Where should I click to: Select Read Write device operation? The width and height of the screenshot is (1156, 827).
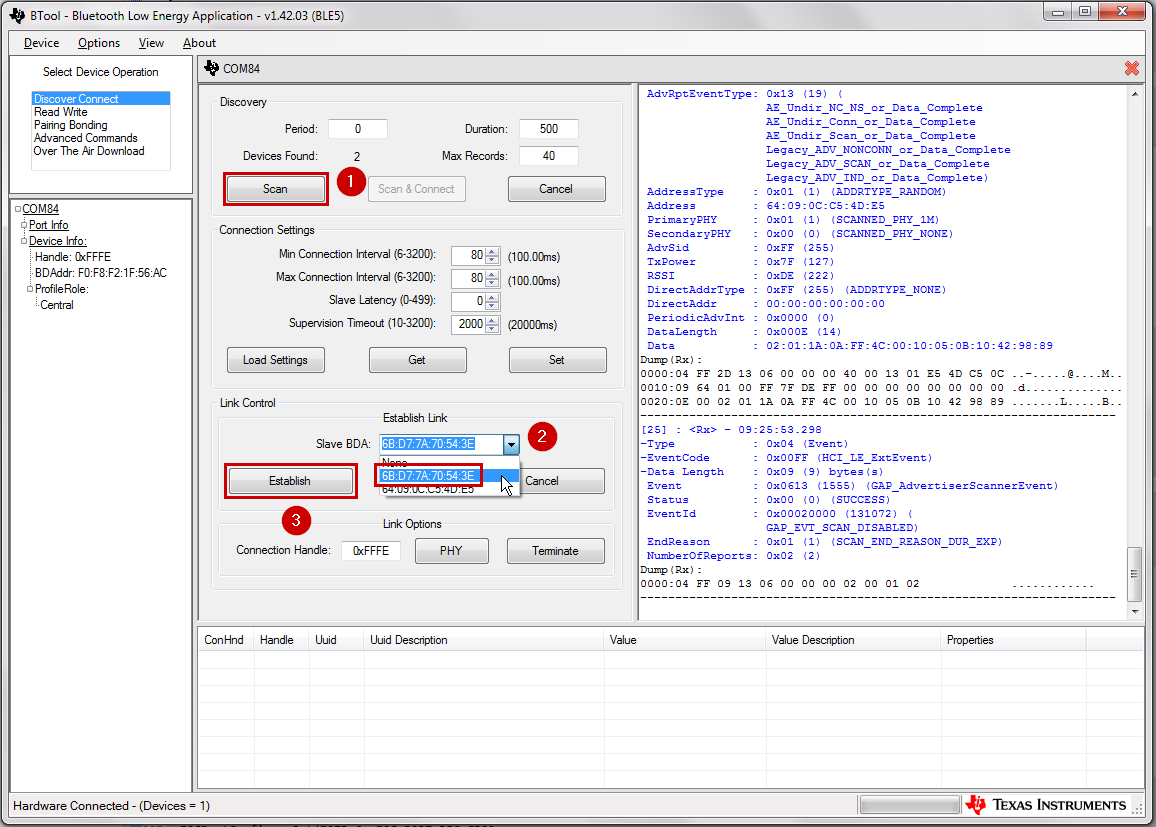[61, 112]
